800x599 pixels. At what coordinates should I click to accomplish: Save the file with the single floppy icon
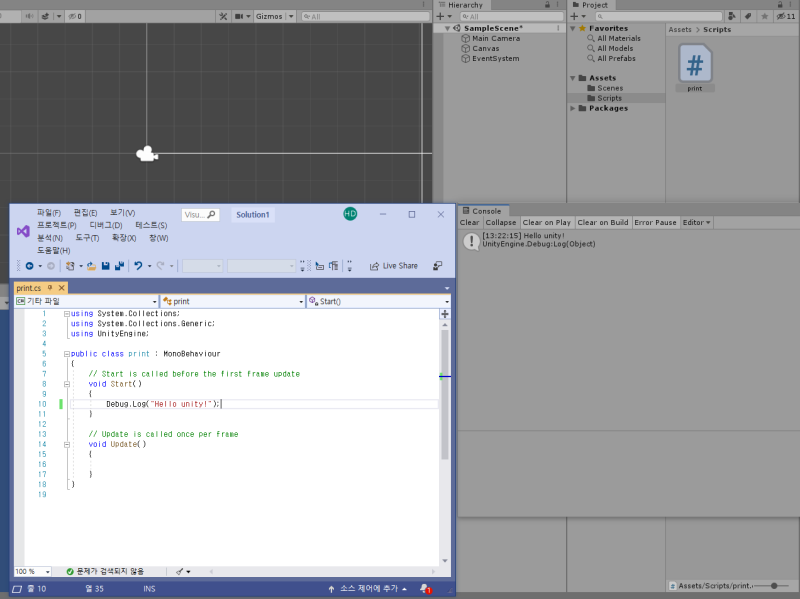coord(106,266)
